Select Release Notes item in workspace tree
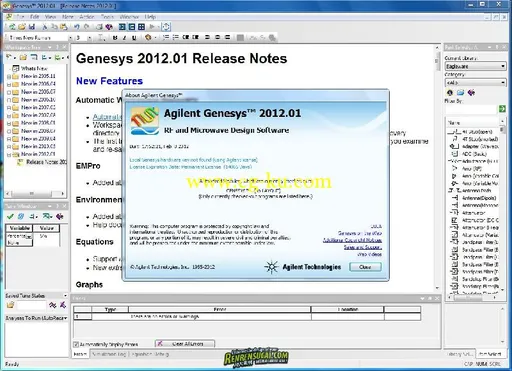Viewport: 512px width, 371px height. 46,162
